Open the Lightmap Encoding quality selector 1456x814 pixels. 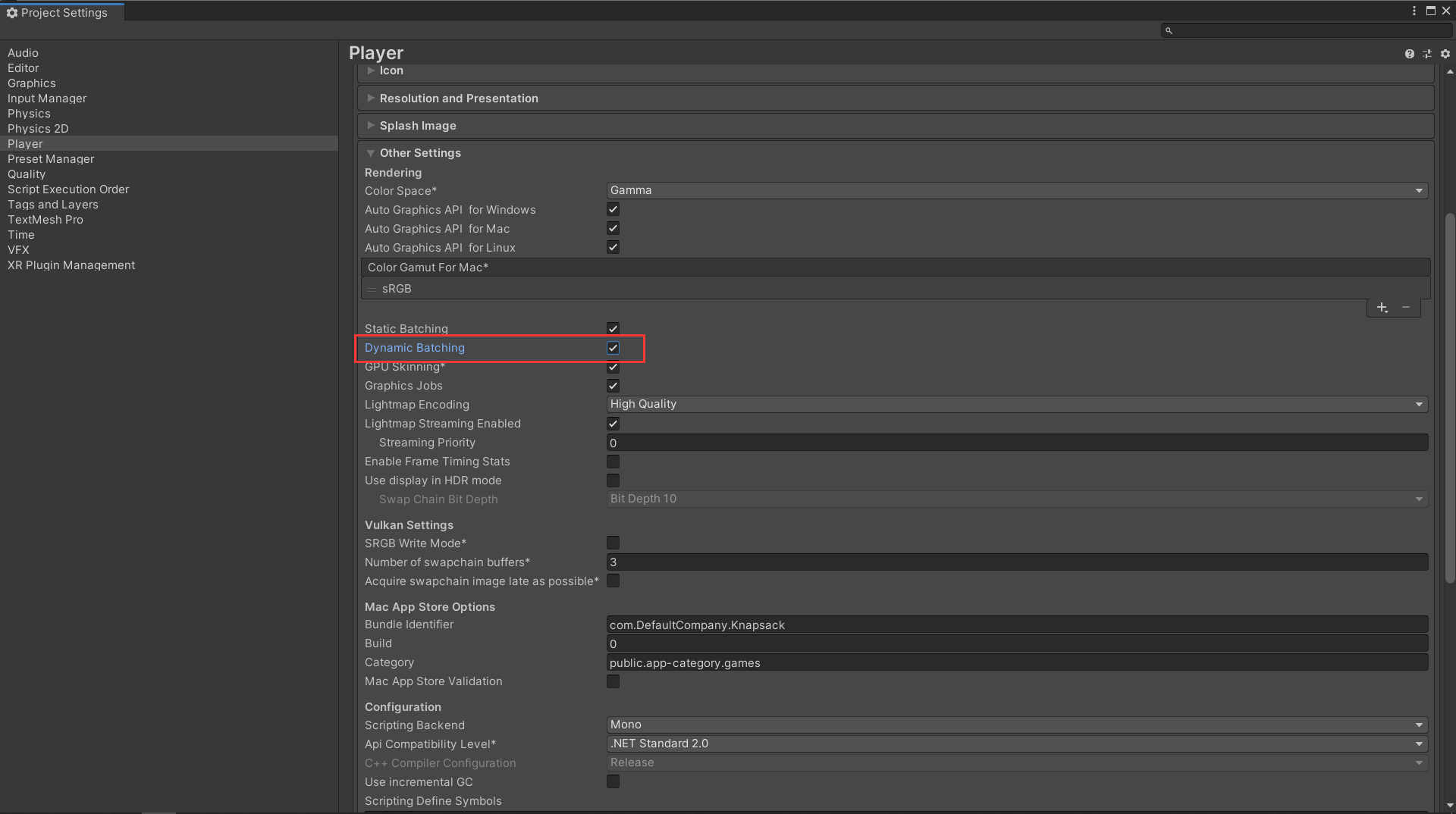(1016, 404)
